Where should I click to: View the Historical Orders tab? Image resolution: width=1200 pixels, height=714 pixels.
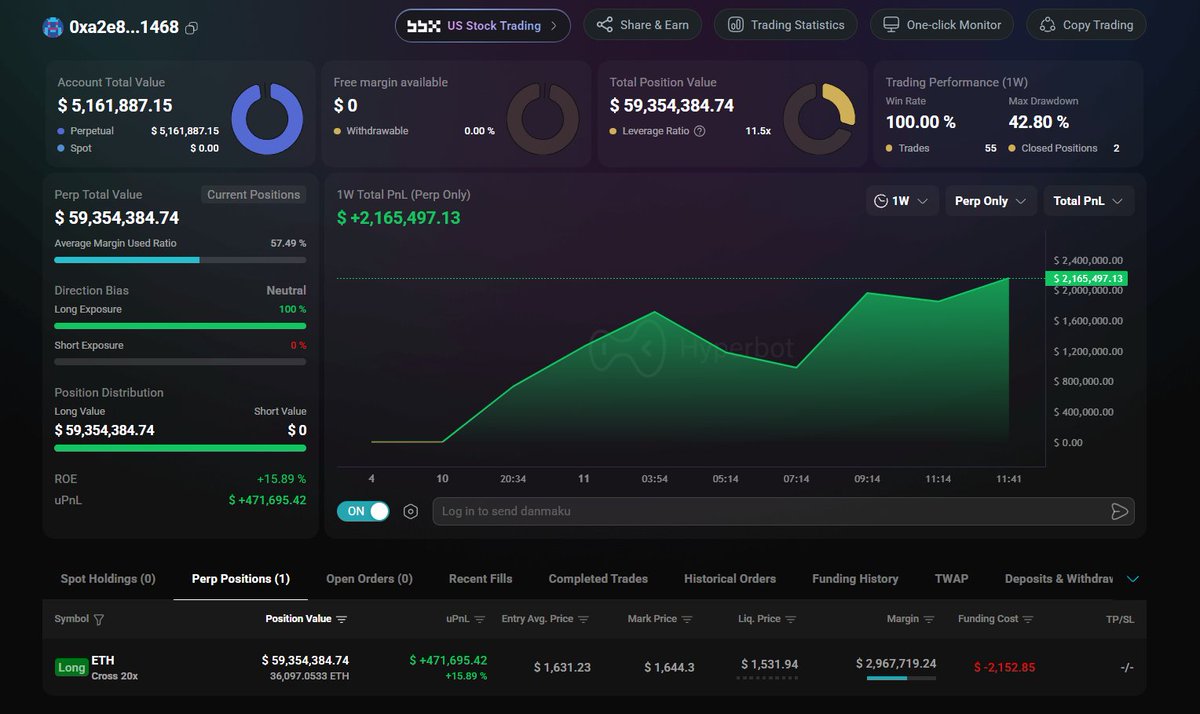(x=730, y=579)
